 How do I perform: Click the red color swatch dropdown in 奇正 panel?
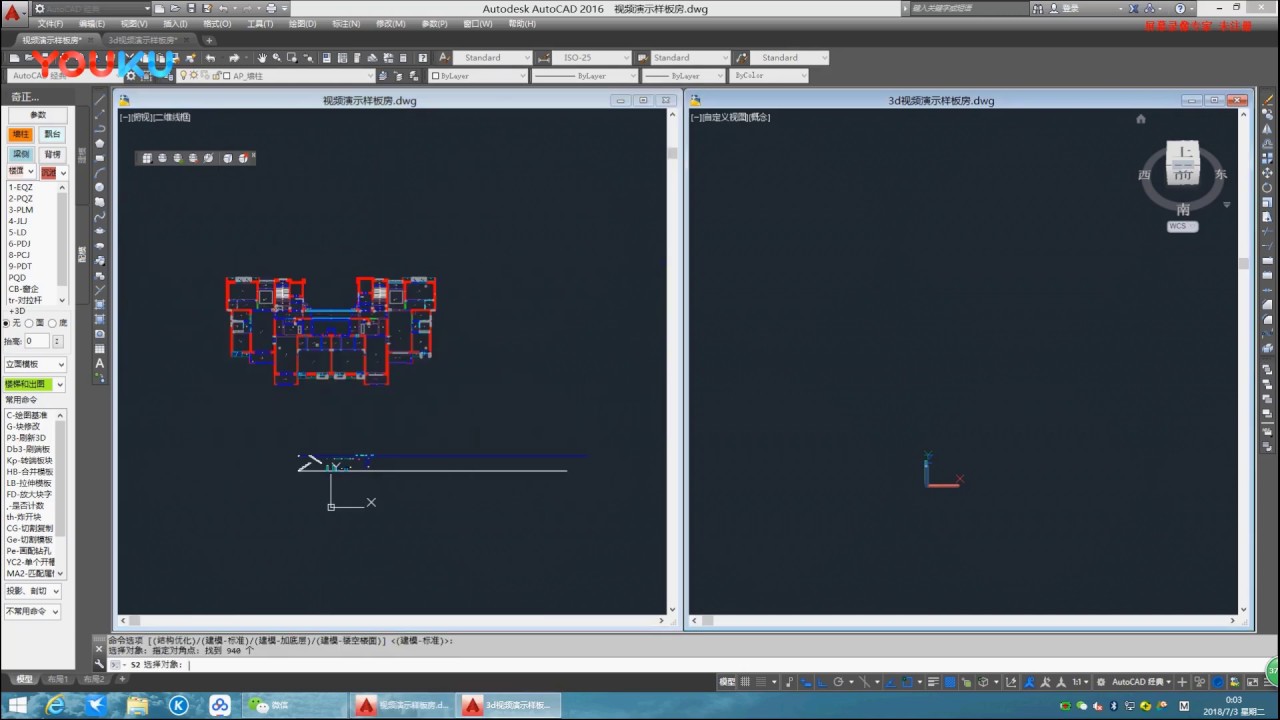pos(54,173)
